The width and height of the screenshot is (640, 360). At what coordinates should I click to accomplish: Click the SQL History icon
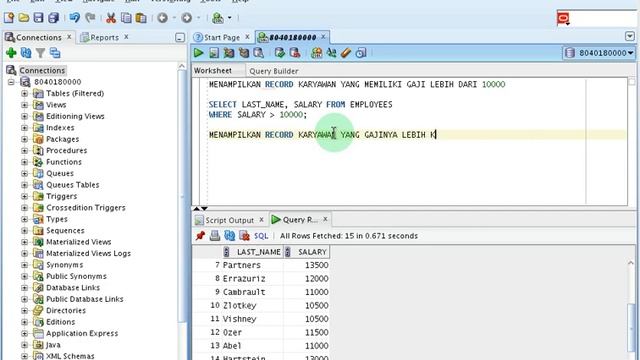[361, 53]
